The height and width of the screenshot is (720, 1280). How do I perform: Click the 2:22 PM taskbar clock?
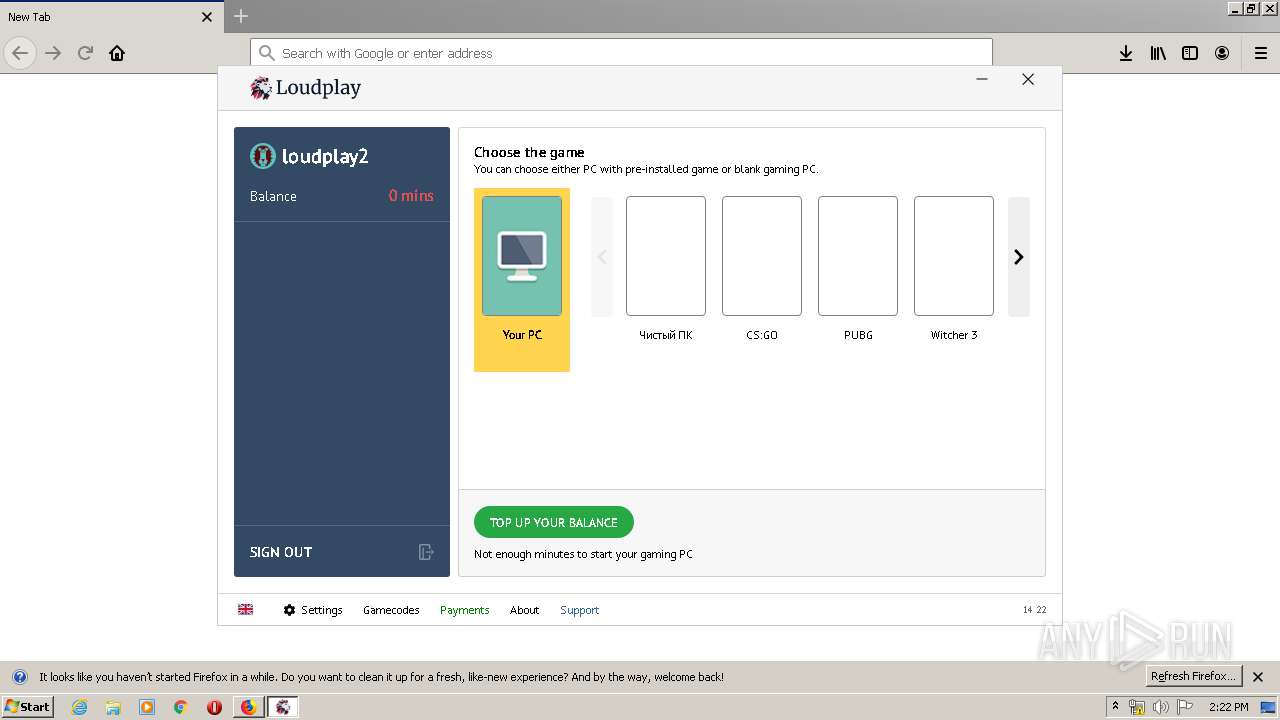1229,707
